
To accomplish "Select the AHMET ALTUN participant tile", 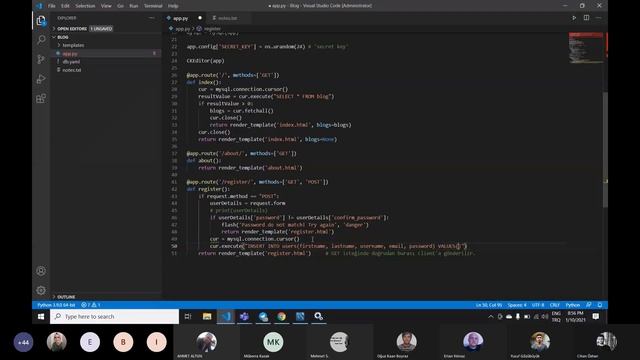I will tap(207, 343).
